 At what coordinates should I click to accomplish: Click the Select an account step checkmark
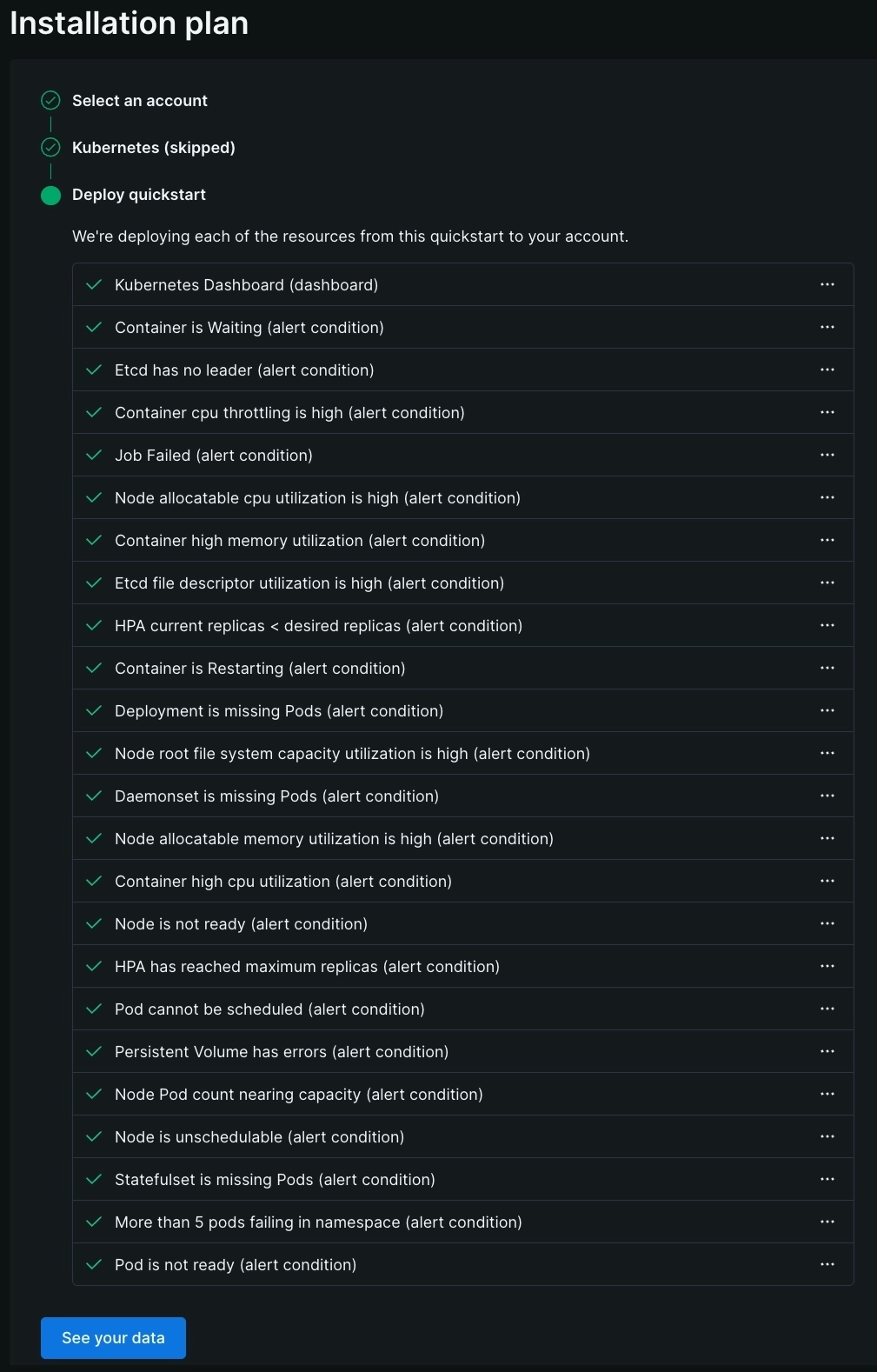[51, 100]
